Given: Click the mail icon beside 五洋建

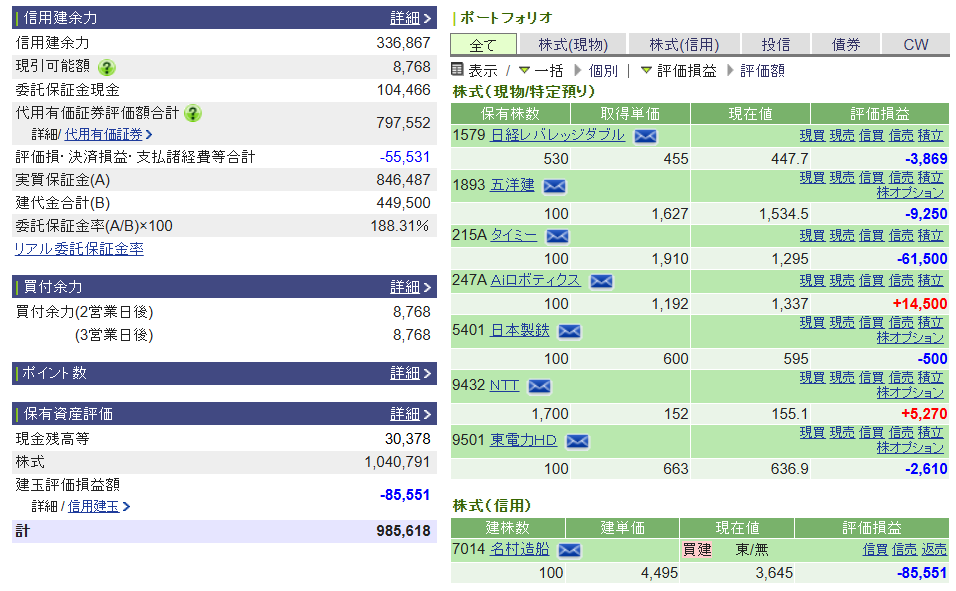Looking at the screenshot, I should point(554,186).
